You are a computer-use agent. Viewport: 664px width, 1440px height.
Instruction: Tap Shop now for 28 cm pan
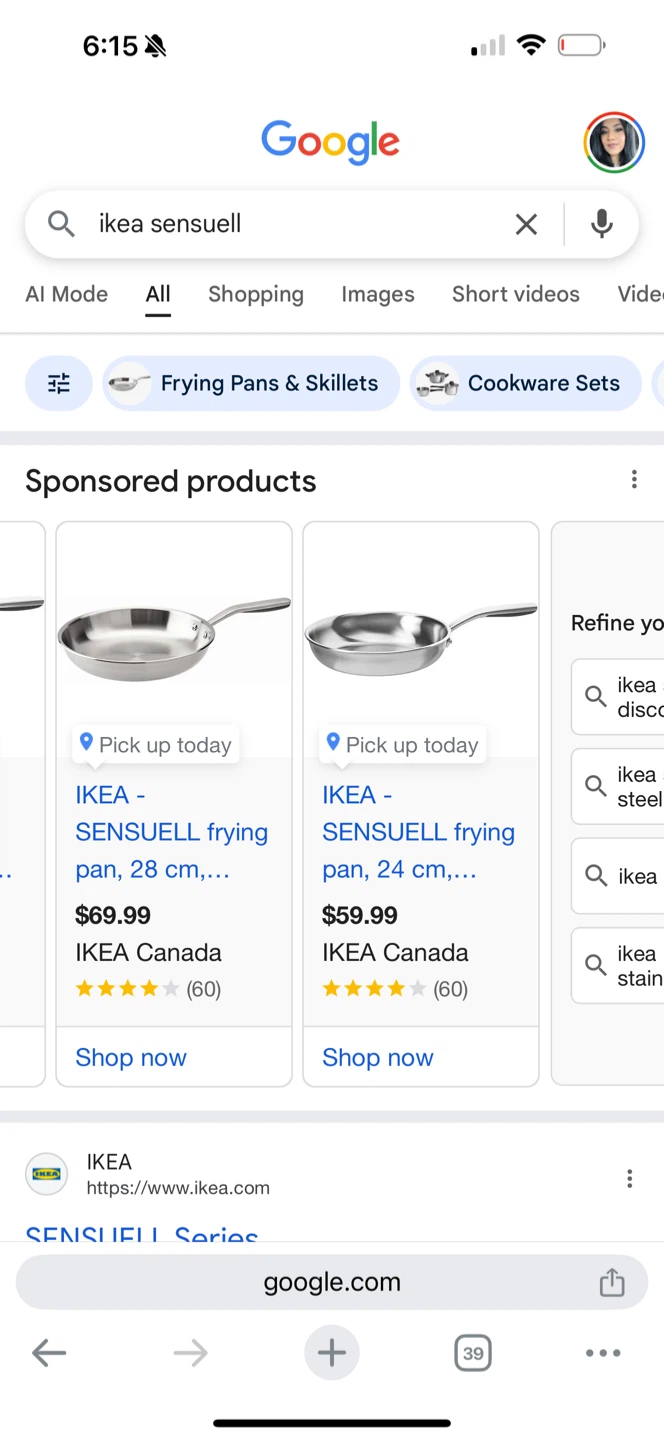131,1057
